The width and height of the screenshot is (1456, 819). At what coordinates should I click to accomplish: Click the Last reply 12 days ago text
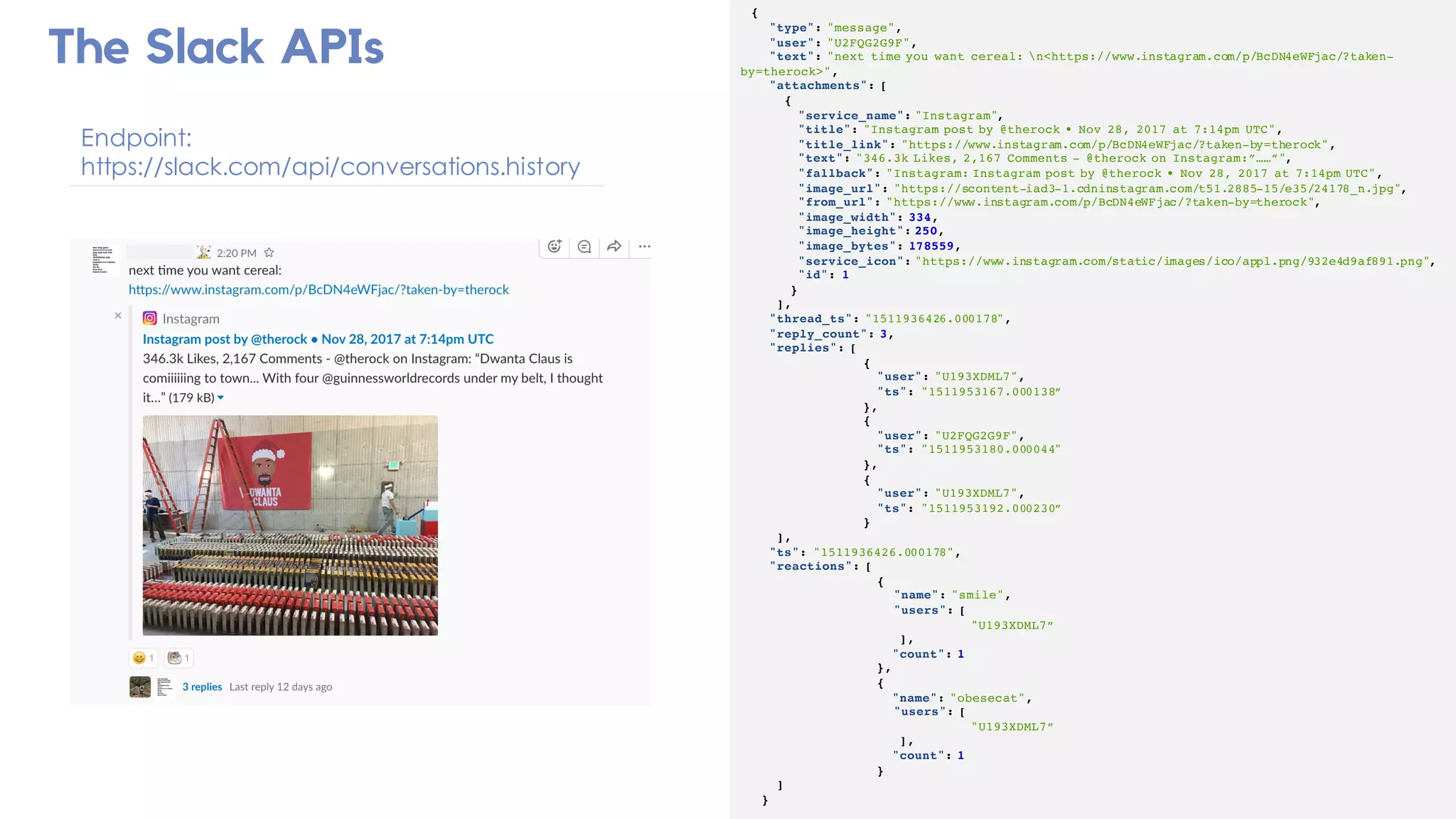point(281,687)
